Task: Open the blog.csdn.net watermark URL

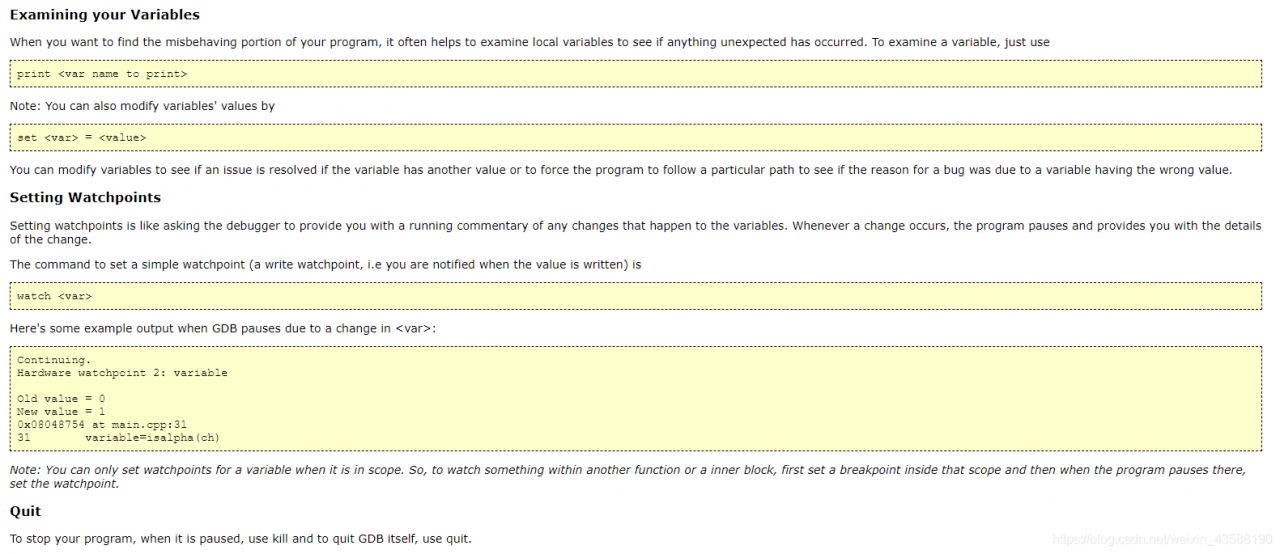Action: (1162, 540)
